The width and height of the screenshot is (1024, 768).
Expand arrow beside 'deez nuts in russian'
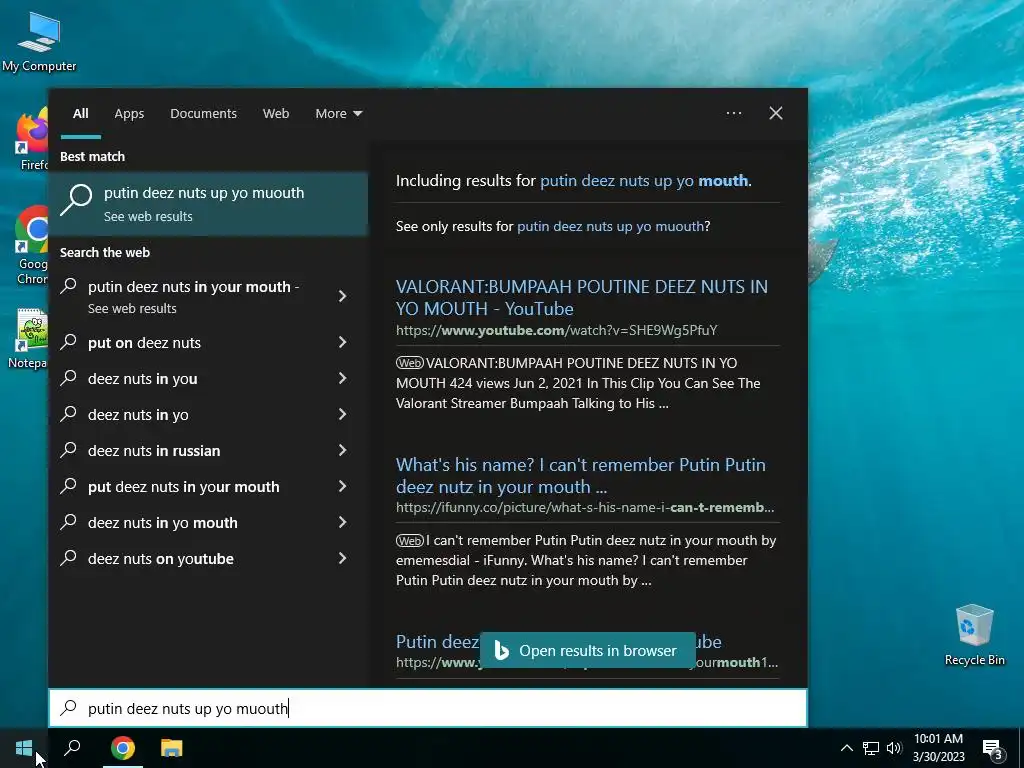343,450
